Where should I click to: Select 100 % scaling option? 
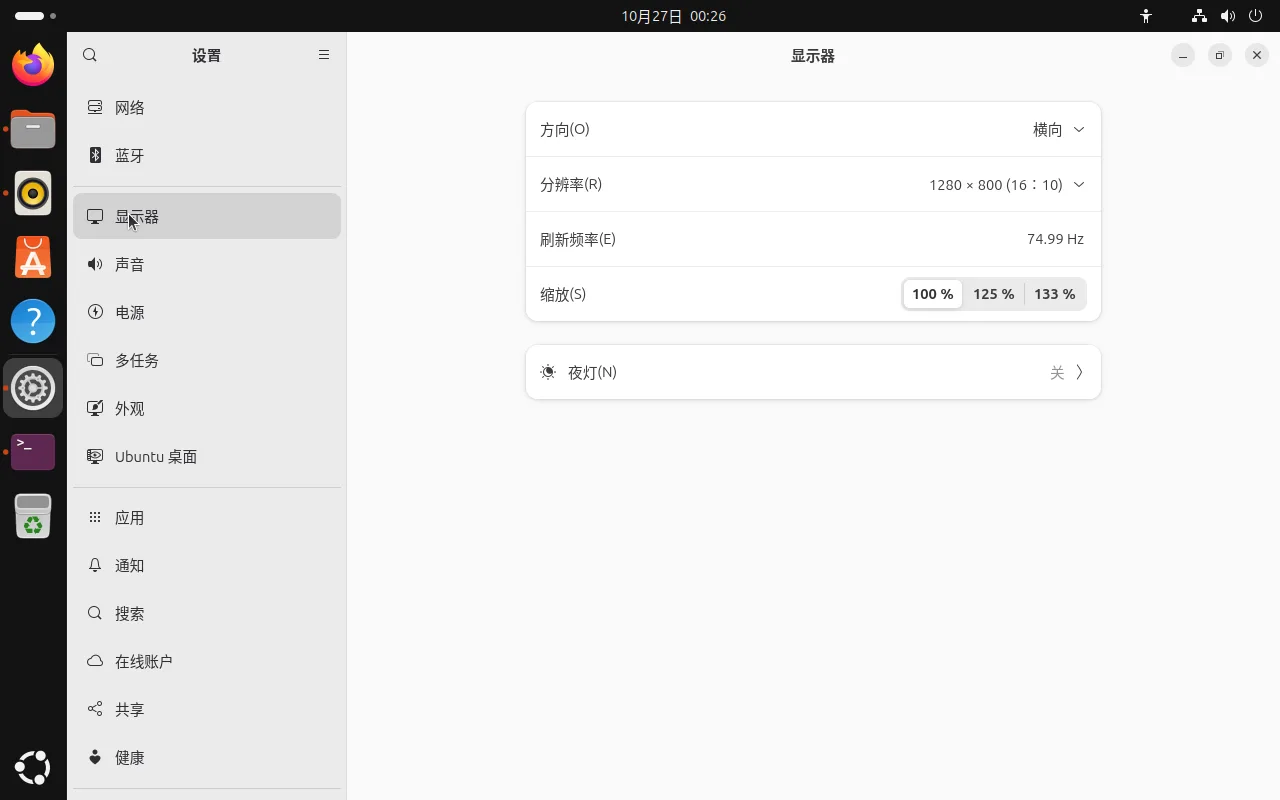tap(932, 294)
